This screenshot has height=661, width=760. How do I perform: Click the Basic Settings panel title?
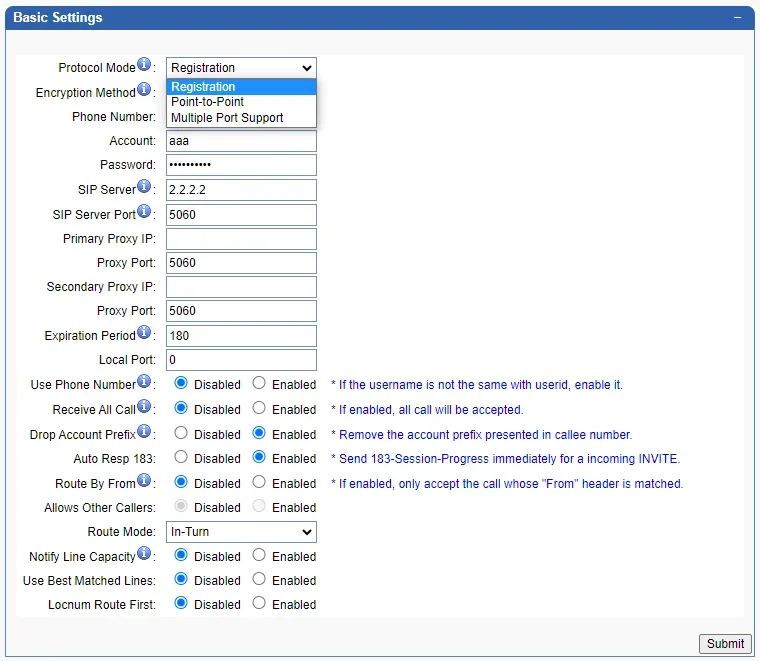pos(58,17)
